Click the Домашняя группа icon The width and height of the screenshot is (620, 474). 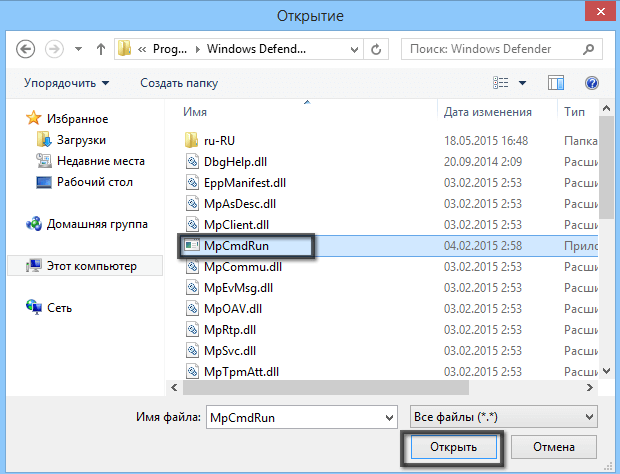34,224
